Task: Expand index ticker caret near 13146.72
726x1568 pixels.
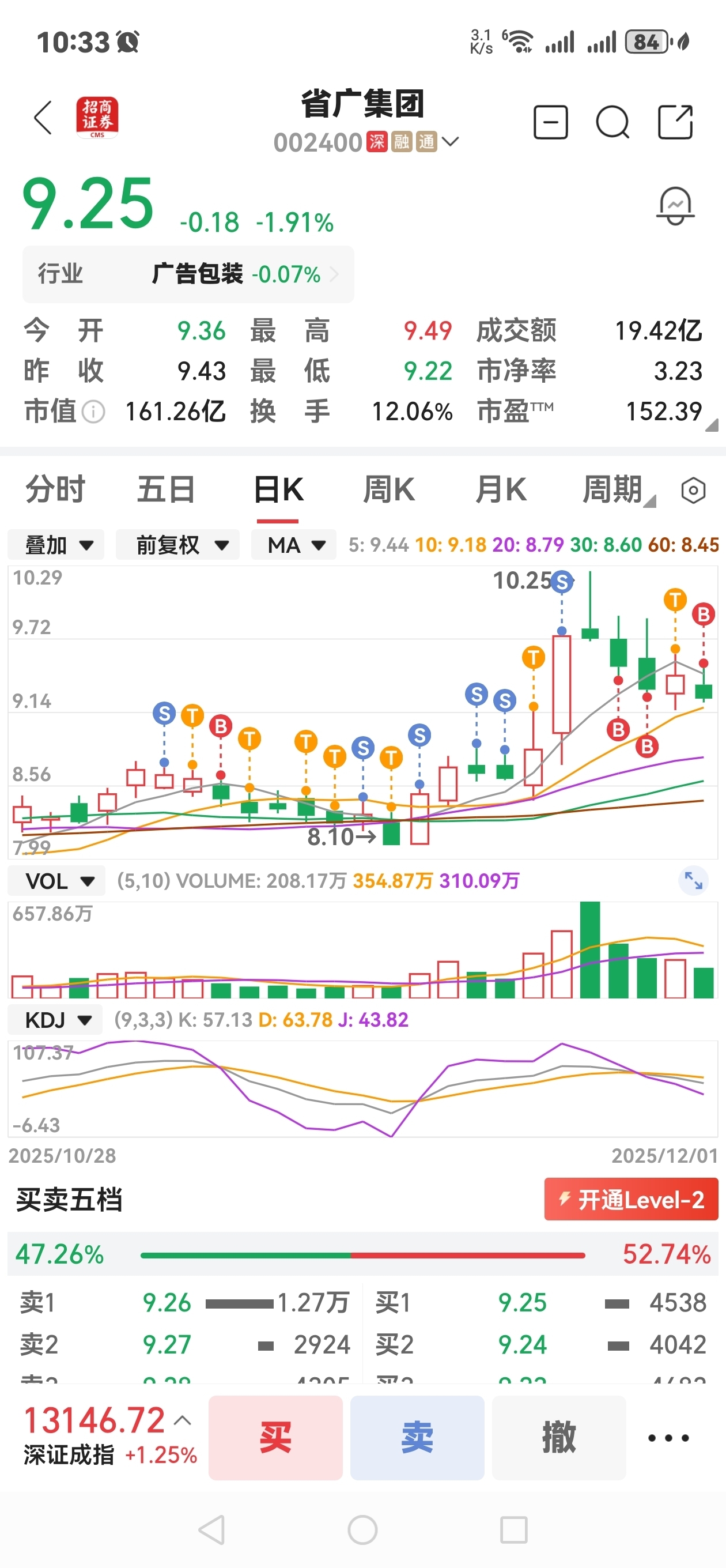Action: pos(183,1420)
